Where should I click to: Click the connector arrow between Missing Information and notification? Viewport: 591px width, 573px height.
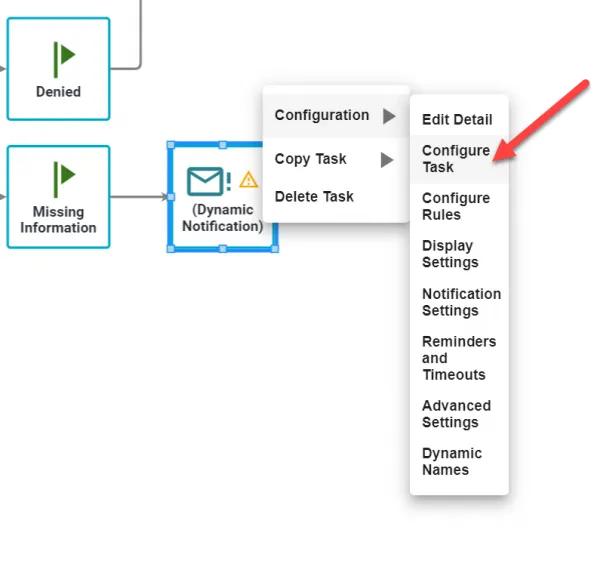(139, 196)
